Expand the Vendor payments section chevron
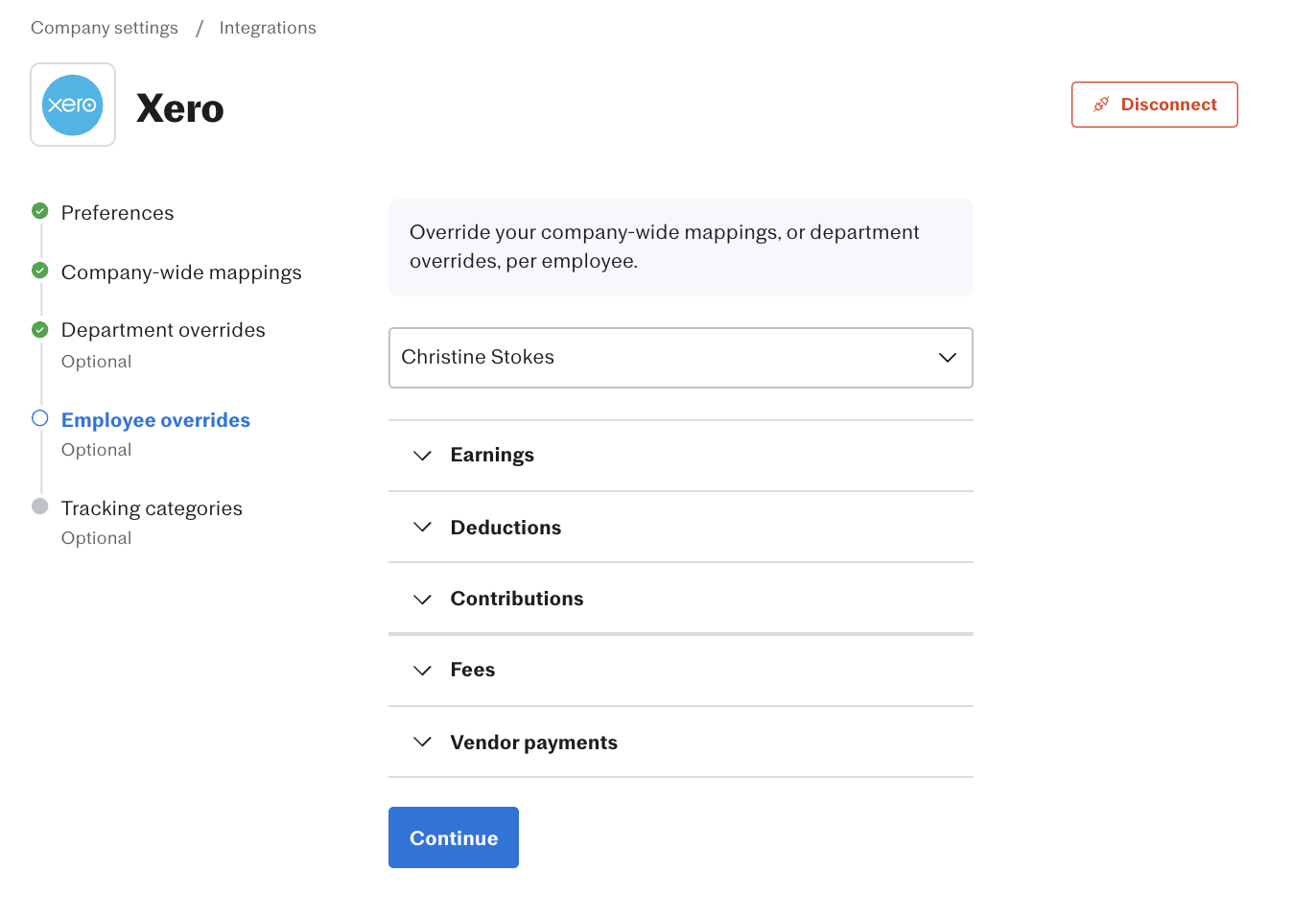 click(x=422, y=742)
